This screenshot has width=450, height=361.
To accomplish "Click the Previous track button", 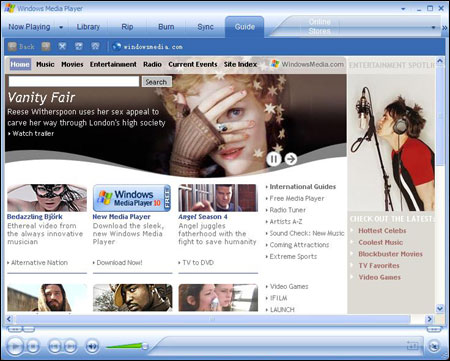I will [x=55, y=347].
